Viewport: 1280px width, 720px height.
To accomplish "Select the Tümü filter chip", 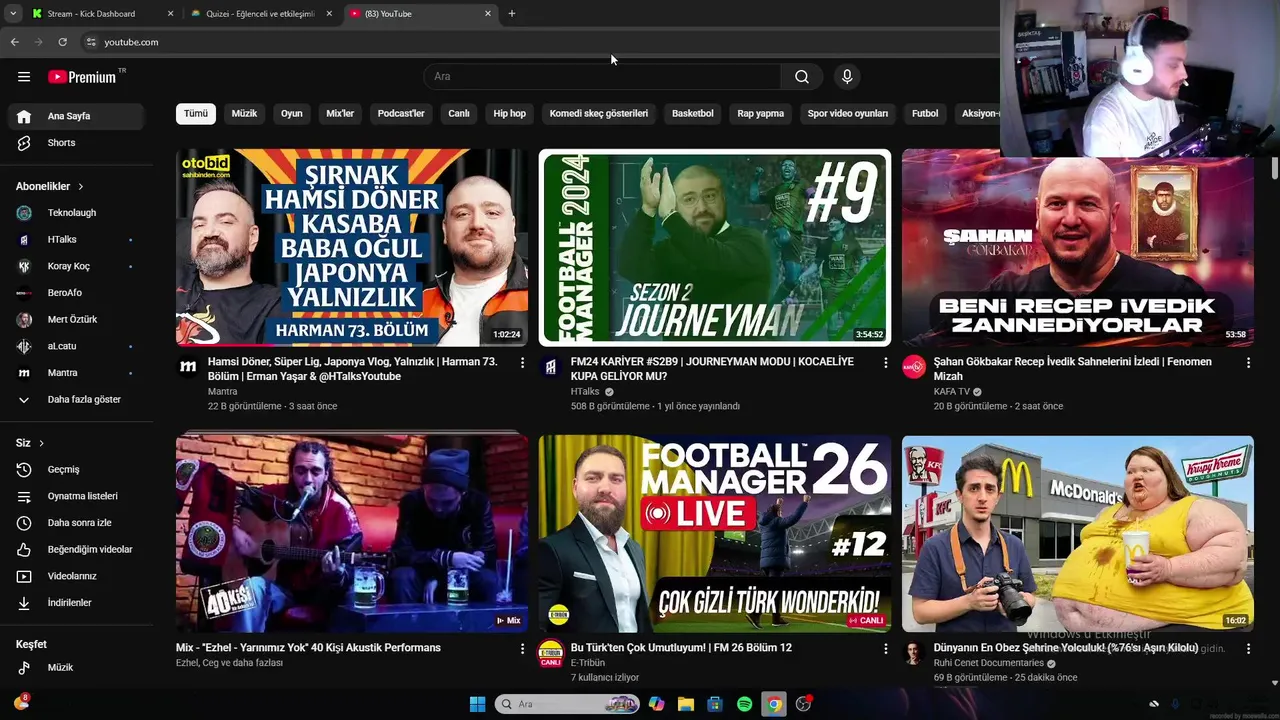I will pyautogui.click(x=196, y=114).
